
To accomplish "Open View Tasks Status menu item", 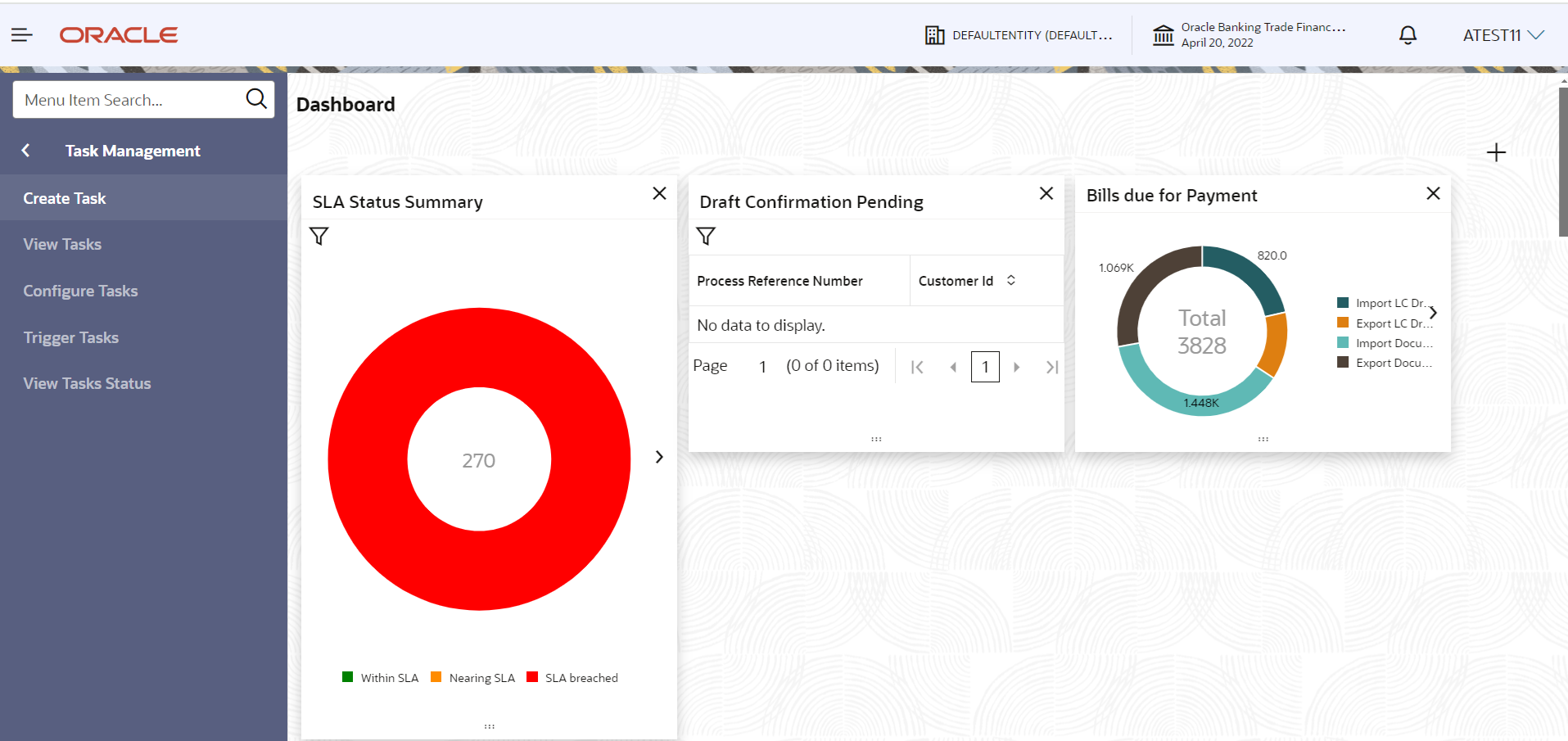I will pos(143,383).
